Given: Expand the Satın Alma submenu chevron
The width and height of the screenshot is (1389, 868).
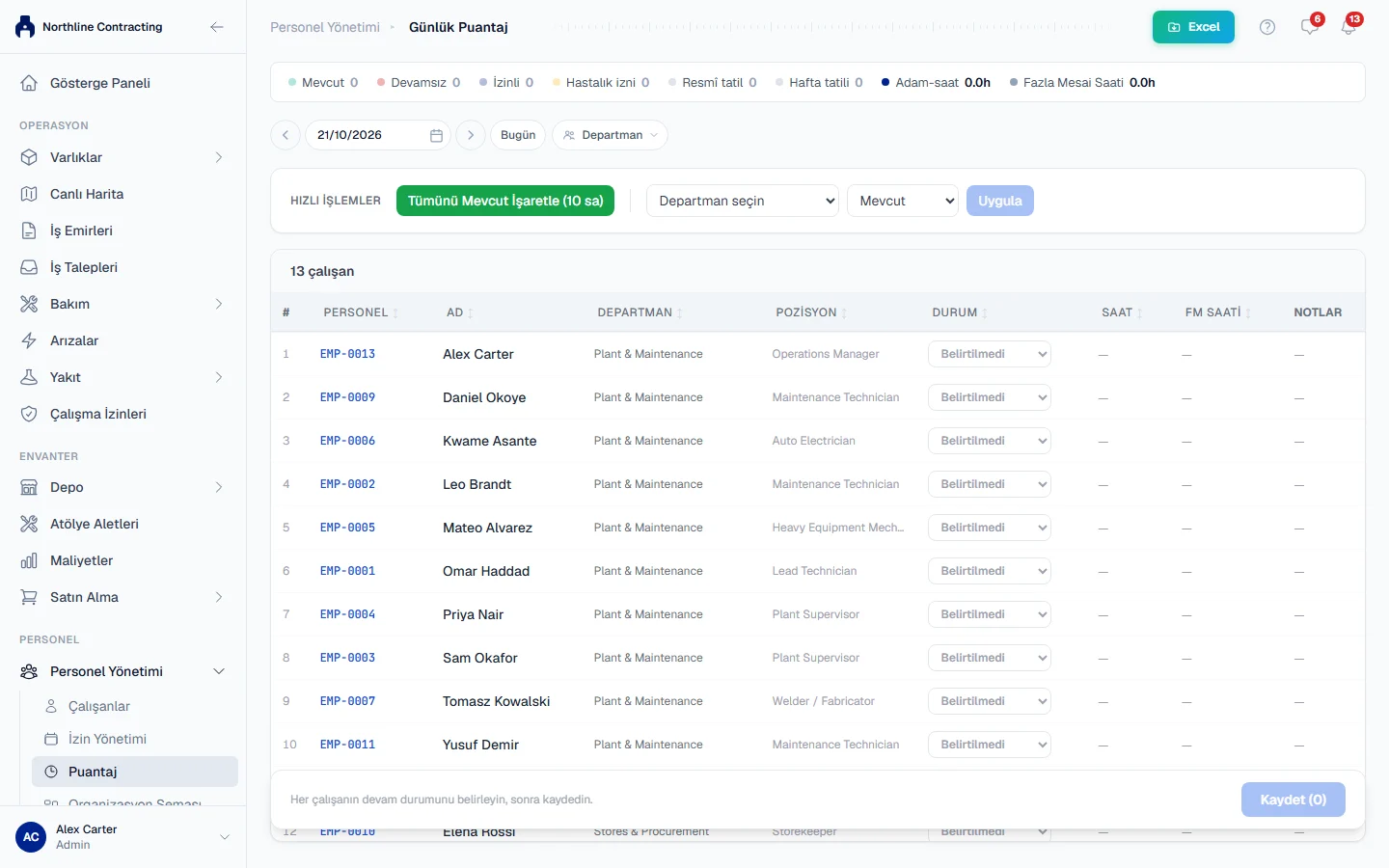Looking at the screenshot, I should (219, 597).
